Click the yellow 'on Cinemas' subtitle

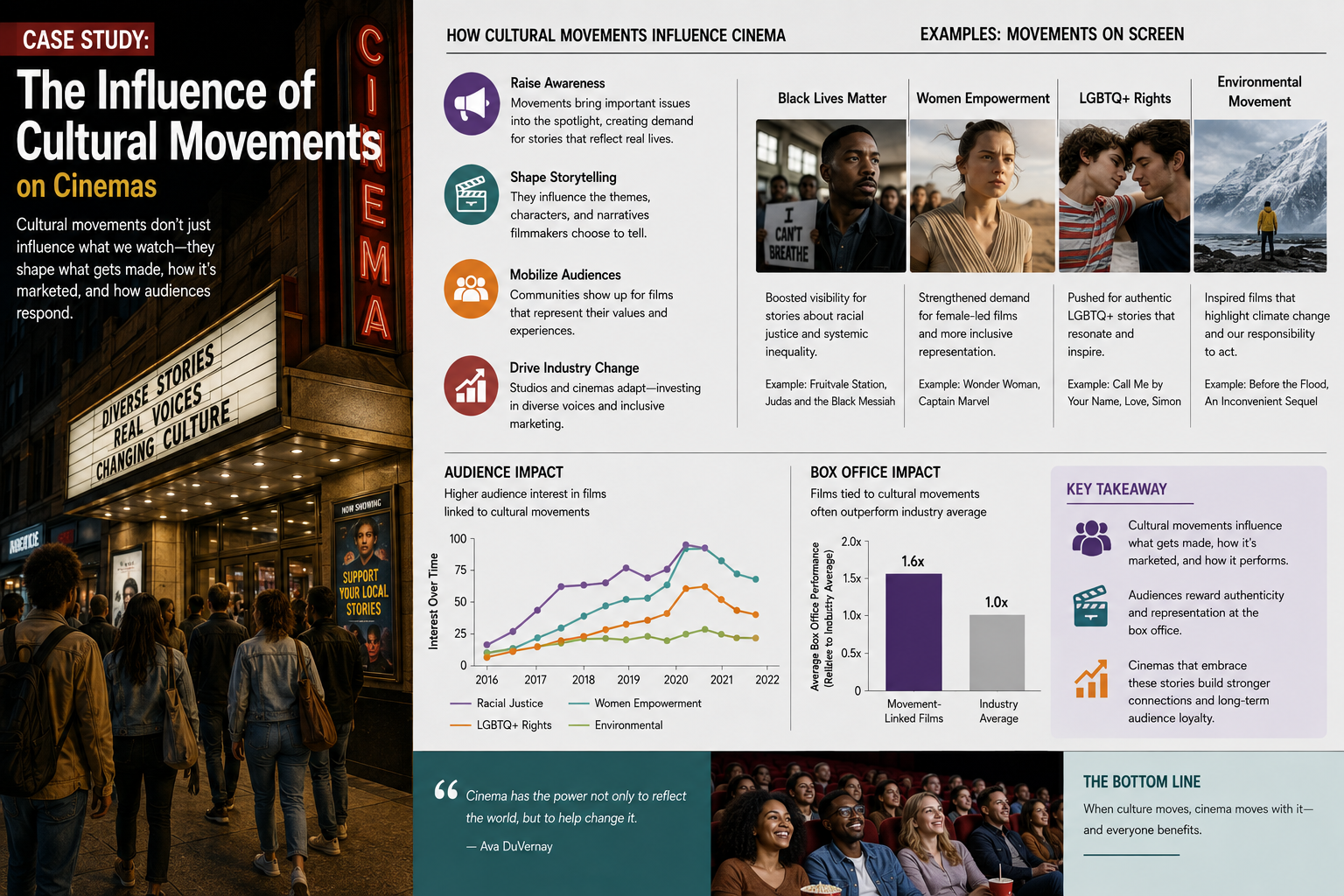87,186
